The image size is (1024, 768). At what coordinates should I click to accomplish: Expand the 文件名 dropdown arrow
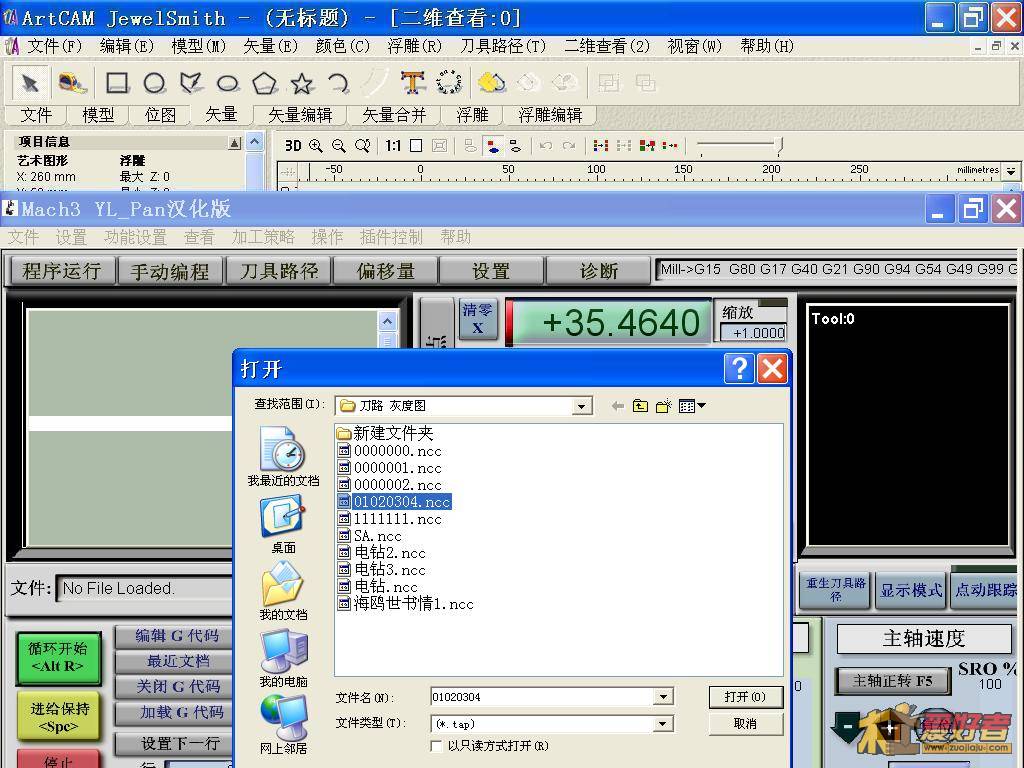pyautogui.click(x=663, y=697)
